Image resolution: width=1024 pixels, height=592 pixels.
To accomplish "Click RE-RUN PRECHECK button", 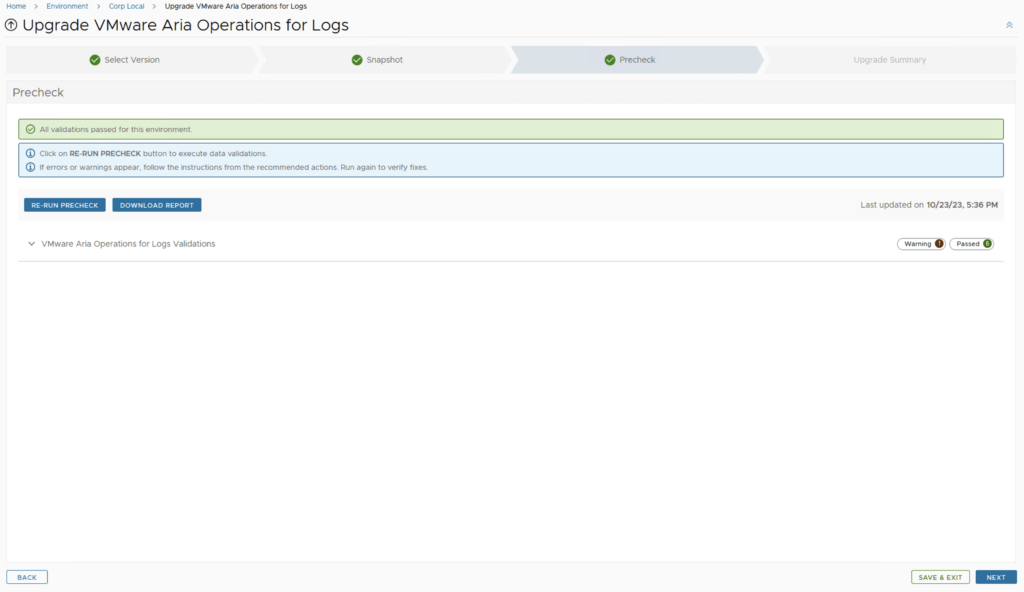I will click(65, 205).
